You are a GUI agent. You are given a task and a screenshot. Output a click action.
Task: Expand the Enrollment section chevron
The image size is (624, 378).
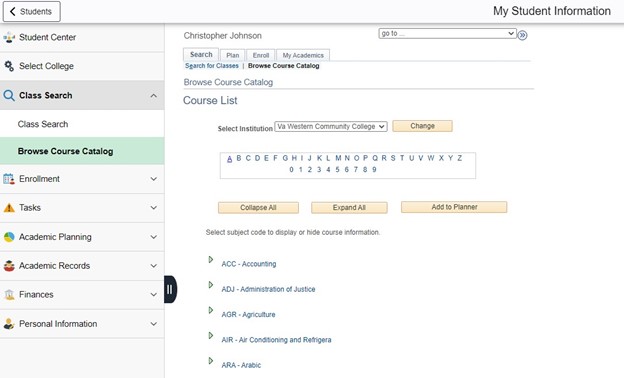coord(154,179)
